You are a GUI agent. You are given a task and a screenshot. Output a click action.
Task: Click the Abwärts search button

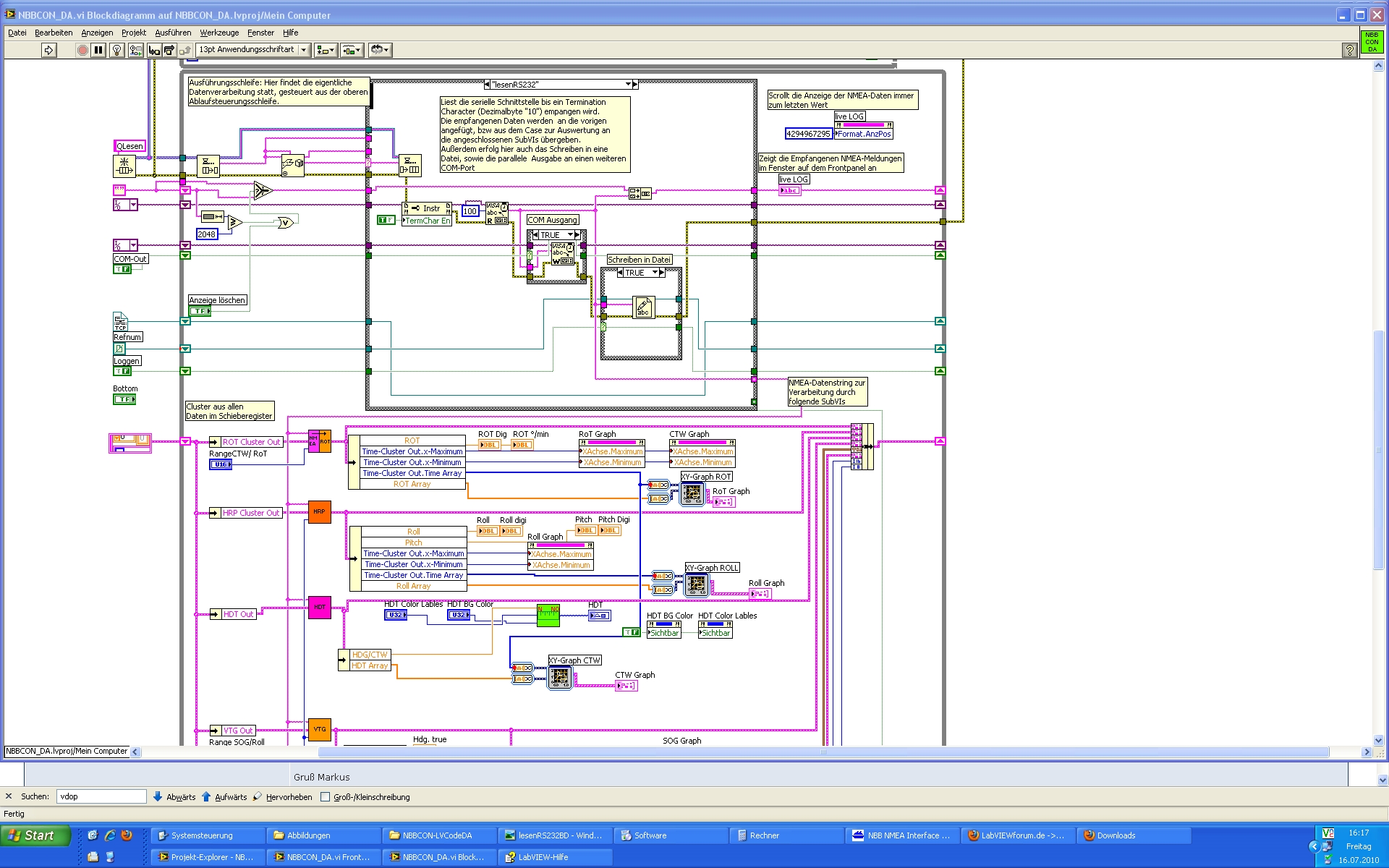pyautogui.click(x=174, y=797)
